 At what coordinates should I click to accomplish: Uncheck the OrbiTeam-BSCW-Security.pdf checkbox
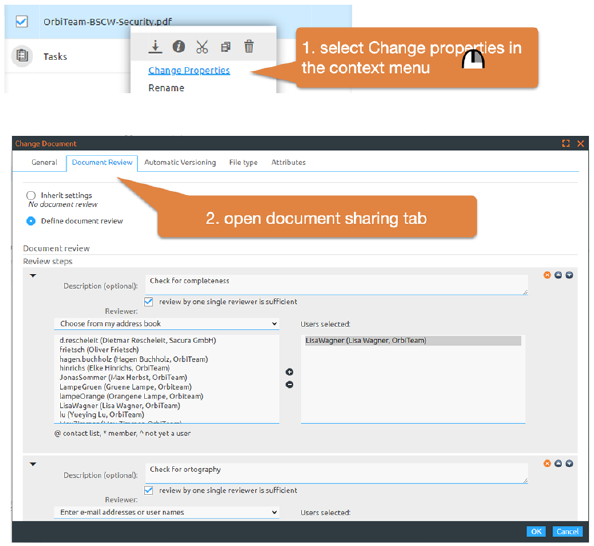click(22, 21)
